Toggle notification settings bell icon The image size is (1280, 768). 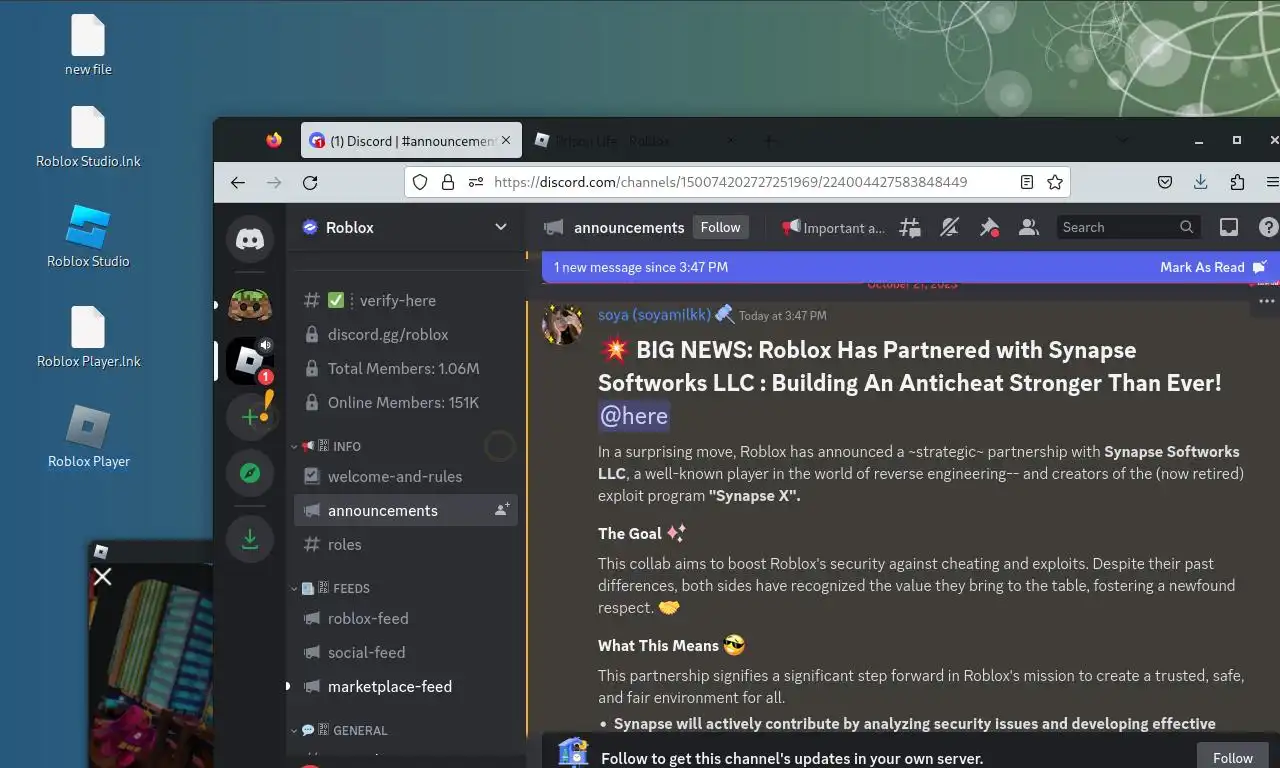pyautogui.click(x=950, y=228)
